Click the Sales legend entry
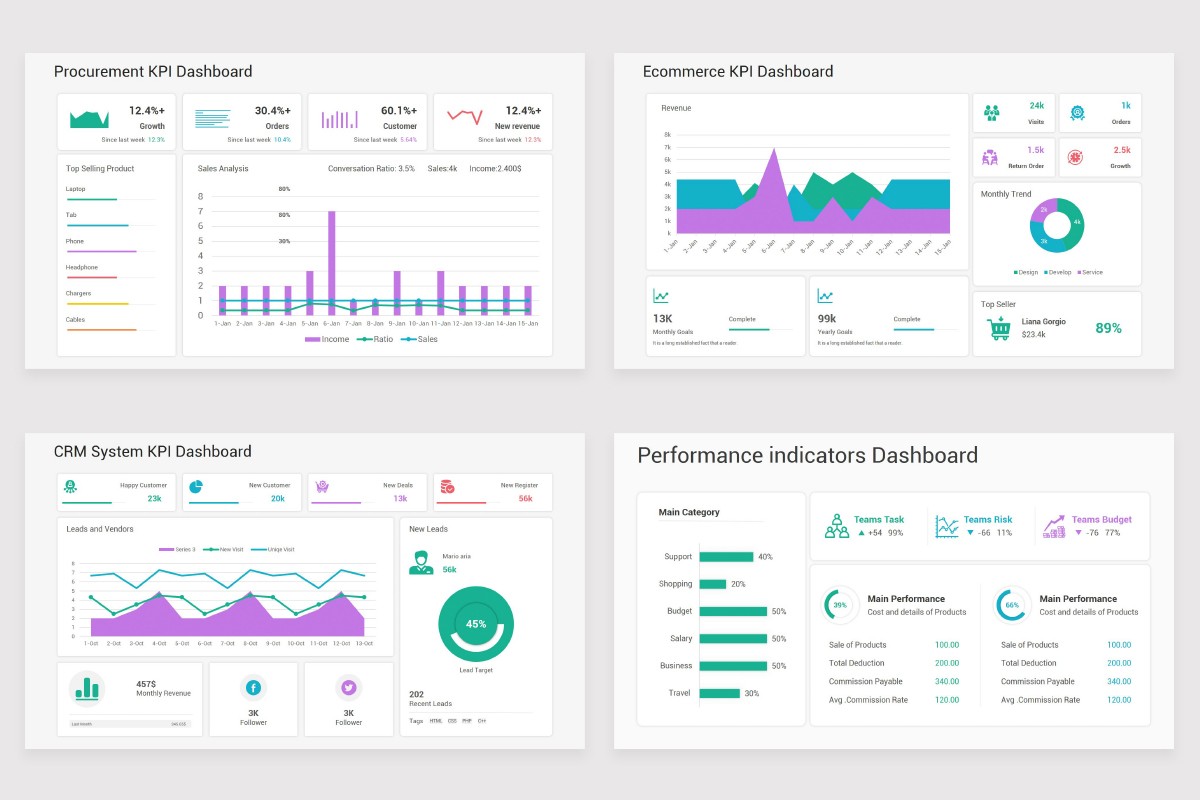 point(419,339)
